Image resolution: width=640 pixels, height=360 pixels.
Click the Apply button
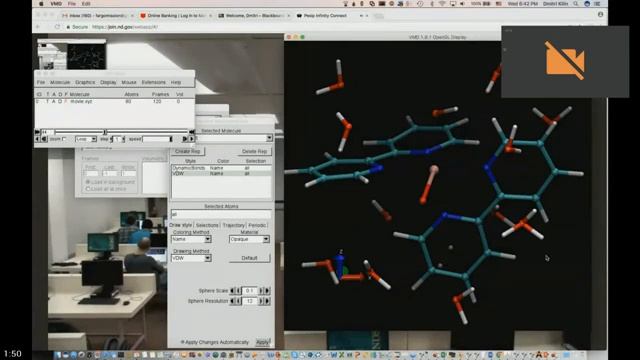(262, 342)
